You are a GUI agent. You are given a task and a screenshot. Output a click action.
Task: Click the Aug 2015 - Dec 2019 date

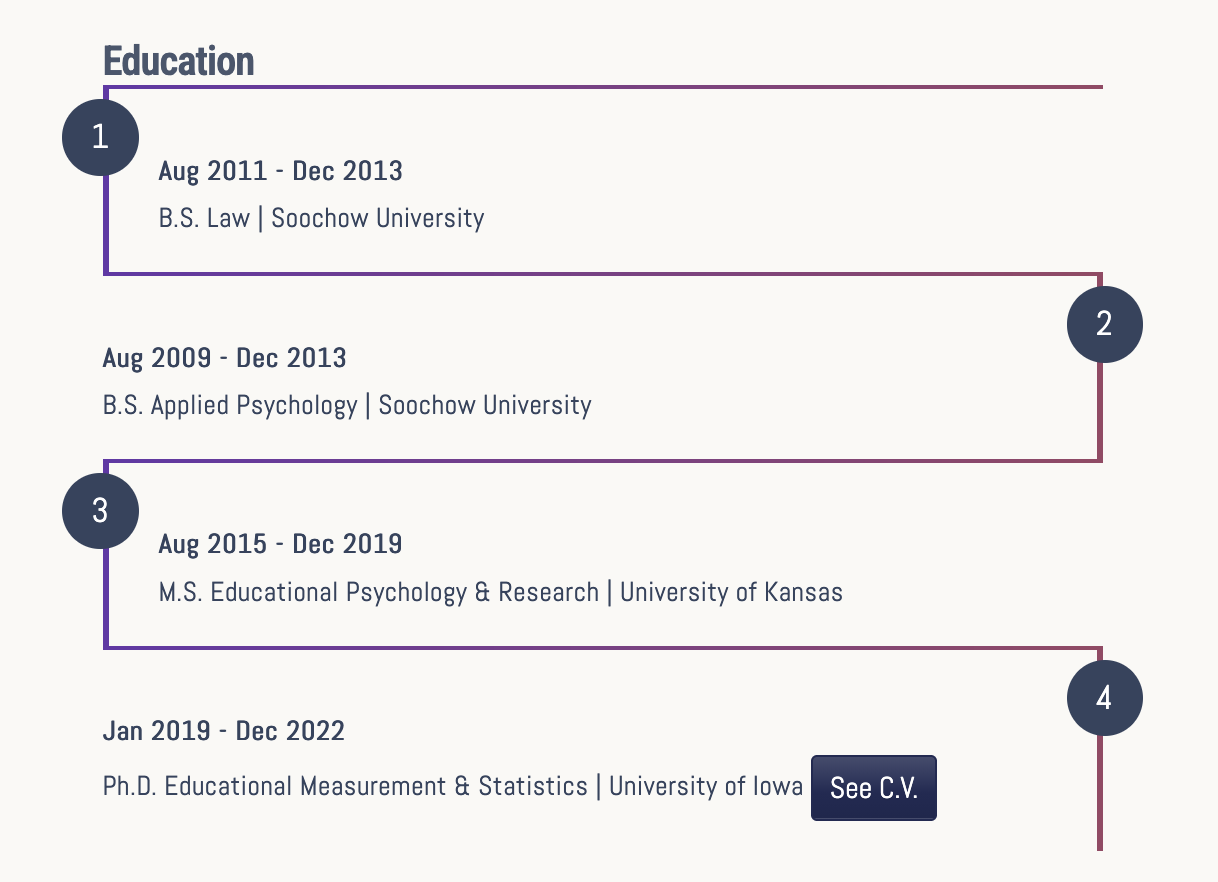[x=280, y=544]
